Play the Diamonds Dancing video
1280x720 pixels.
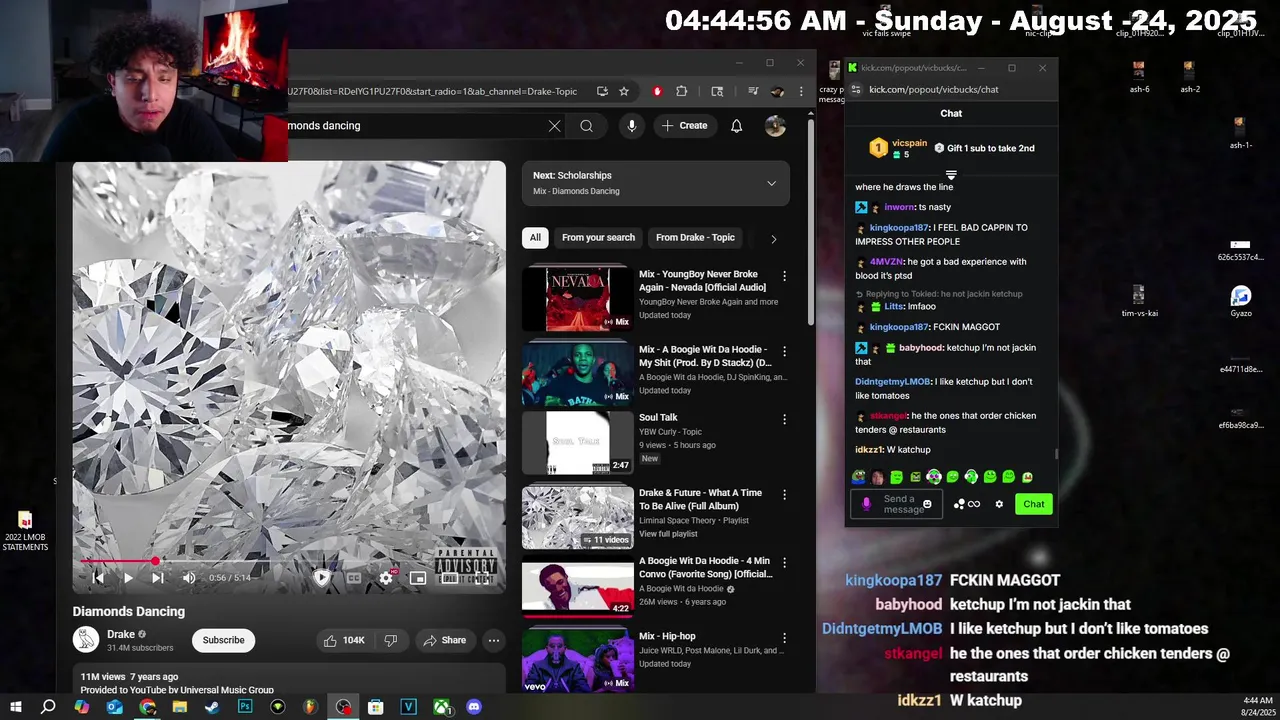point(128,577)
